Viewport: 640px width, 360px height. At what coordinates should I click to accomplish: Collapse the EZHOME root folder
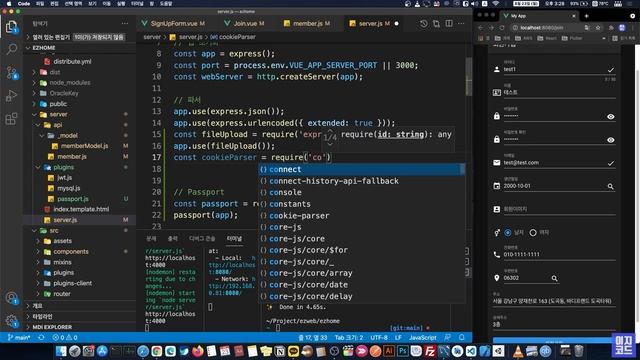coord(79,48)
